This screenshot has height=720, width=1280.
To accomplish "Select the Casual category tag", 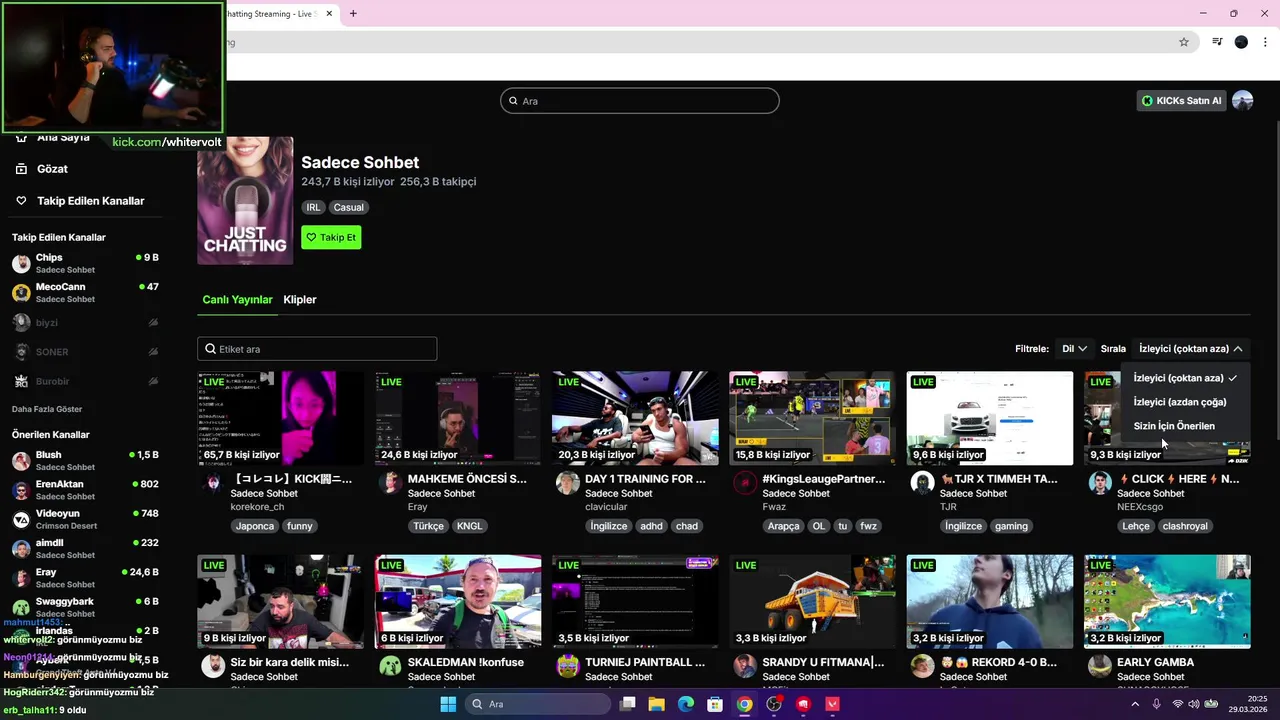I will point(349,208).
